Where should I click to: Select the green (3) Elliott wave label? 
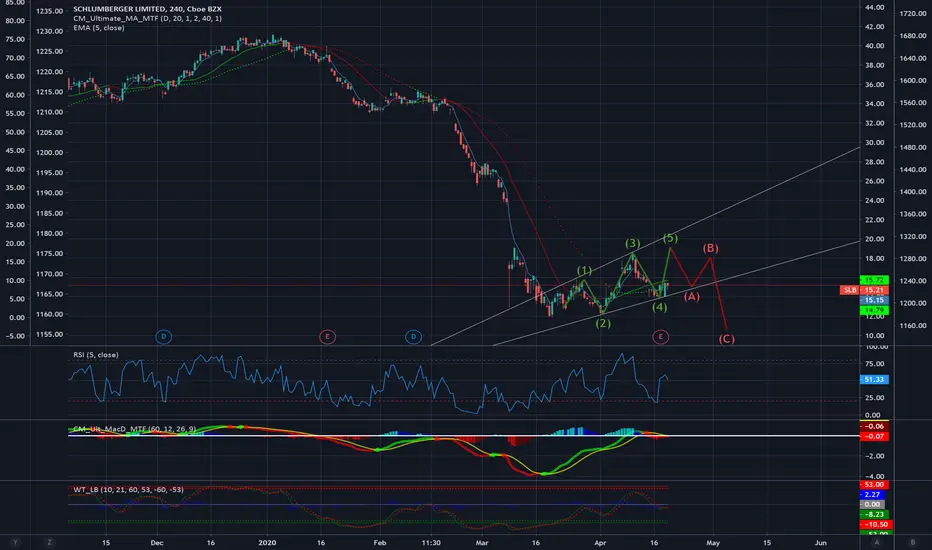pyautogui.click(x=632, y=243)
